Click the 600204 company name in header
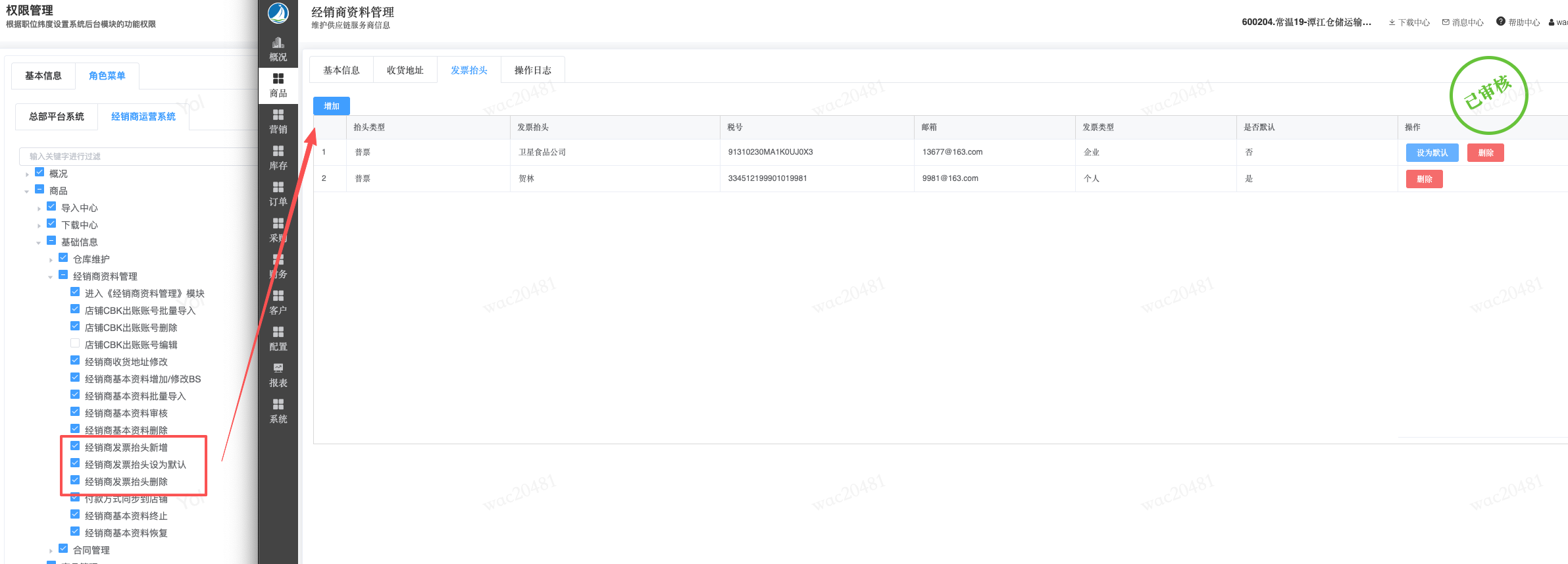The image size is (1568, 564). (1307, 22)
